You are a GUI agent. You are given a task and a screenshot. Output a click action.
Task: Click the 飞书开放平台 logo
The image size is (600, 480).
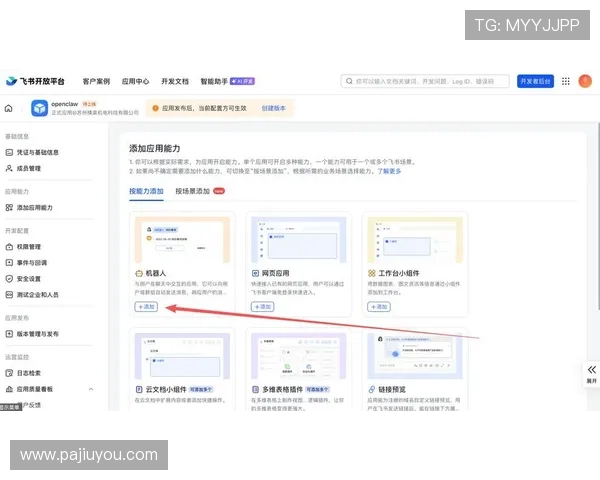coord(35,81)
